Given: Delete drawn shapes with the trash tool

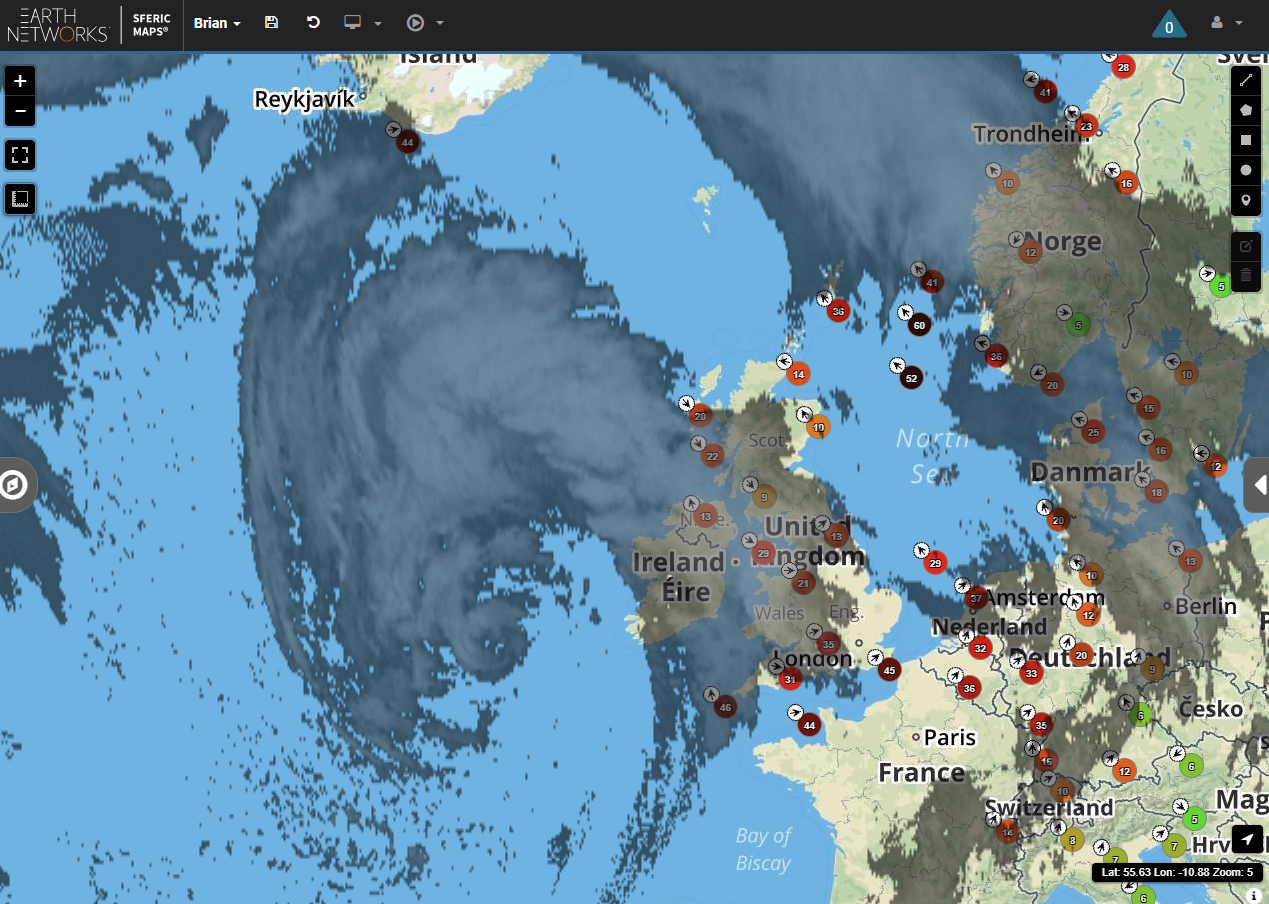Looking at the screenshot, I should point(1246,275).
